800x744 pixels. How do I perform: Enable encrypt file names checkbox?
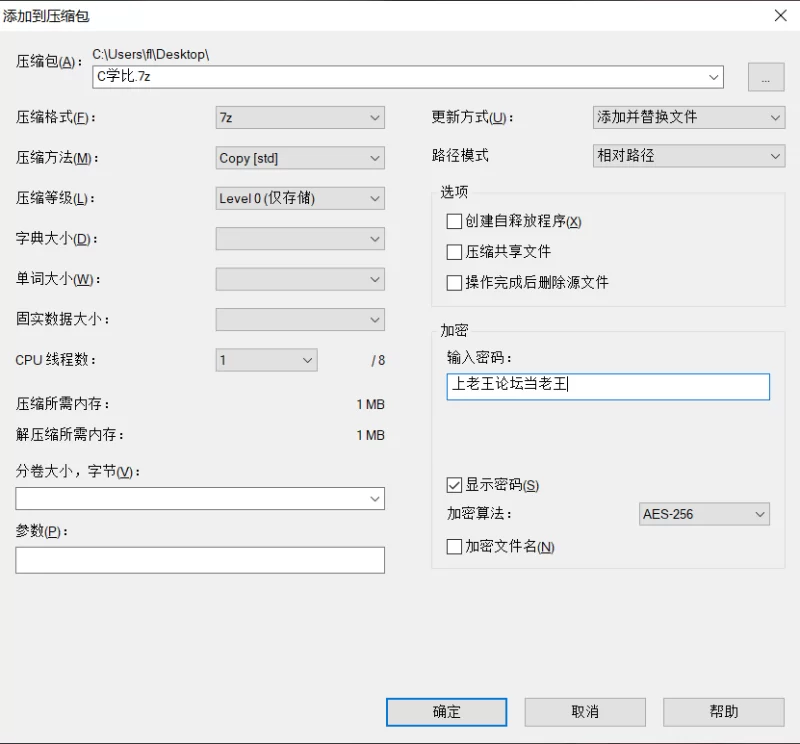tap(454, 547)
